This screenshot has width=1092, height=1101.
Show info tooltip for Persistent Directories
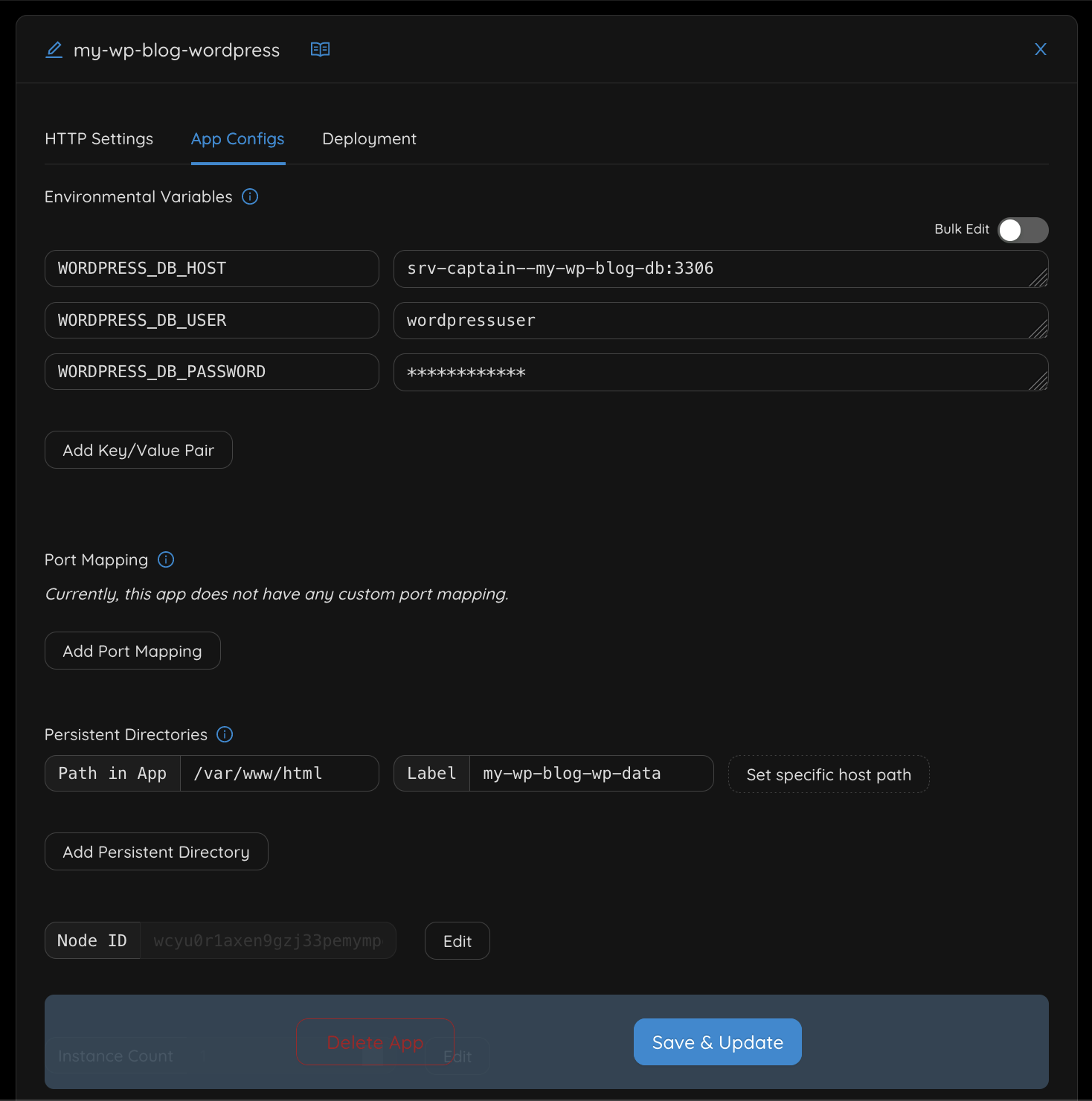[x=223, y=734]
